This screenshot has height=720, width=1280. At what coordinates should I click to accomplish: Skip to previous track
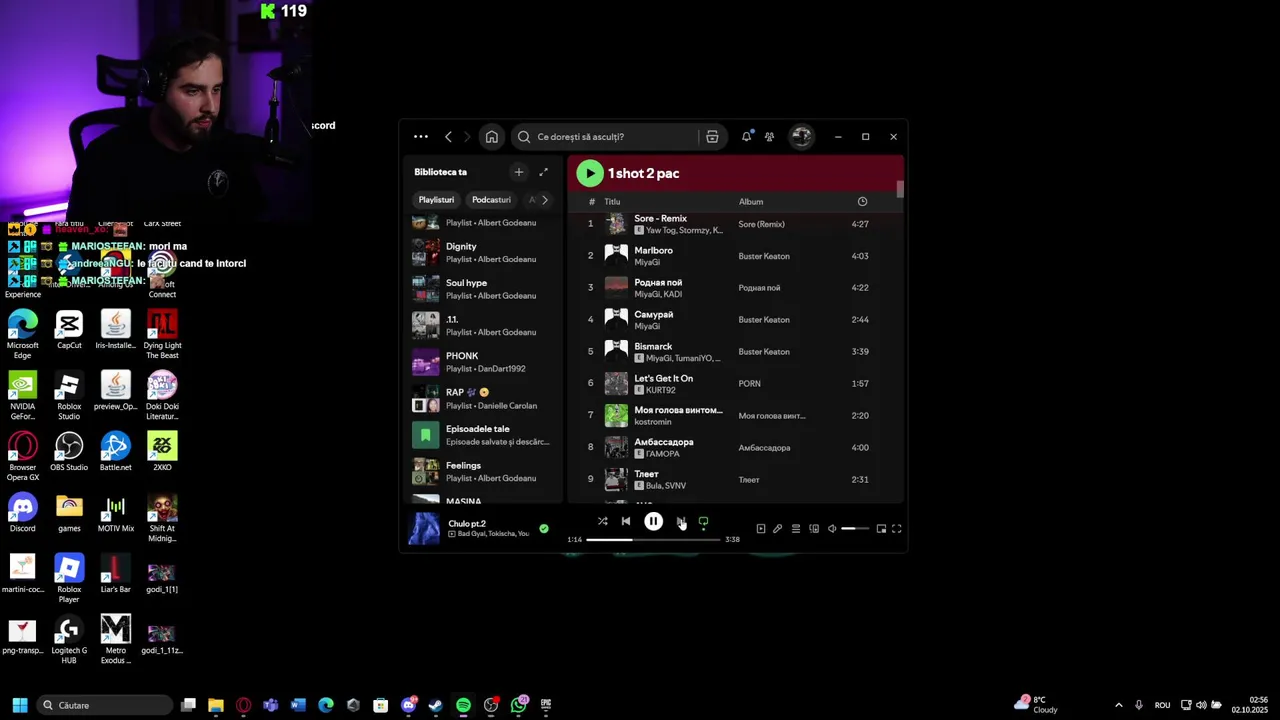pyautogui.click(x=626, y=521)
